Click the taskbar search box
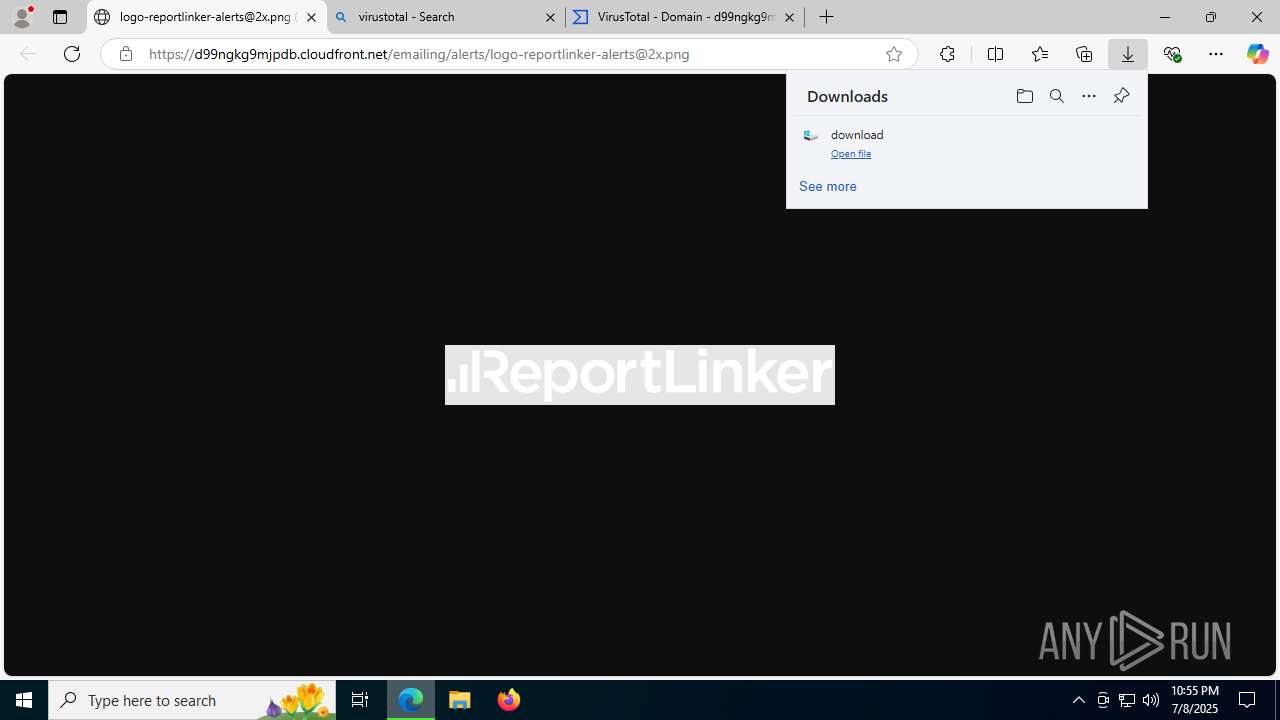 [192, 700]
